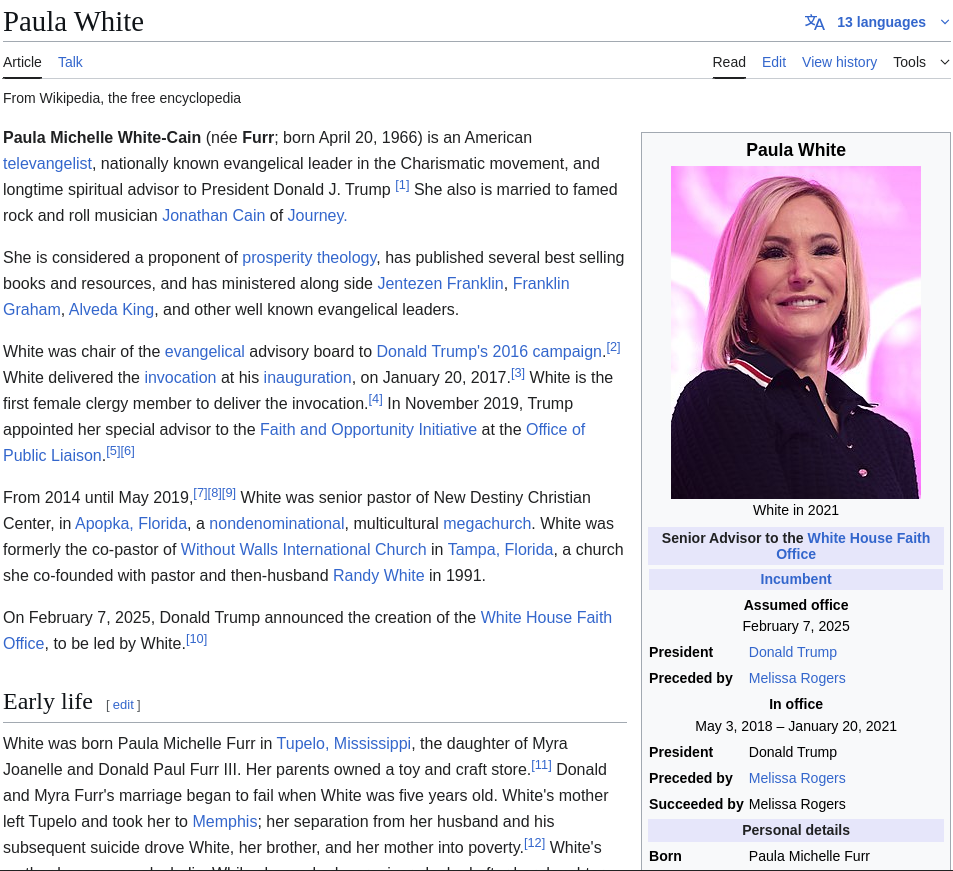Screen dimensions: 953x871
Task: Follow the Tampa, Florida link
Action: click(500, 549)
